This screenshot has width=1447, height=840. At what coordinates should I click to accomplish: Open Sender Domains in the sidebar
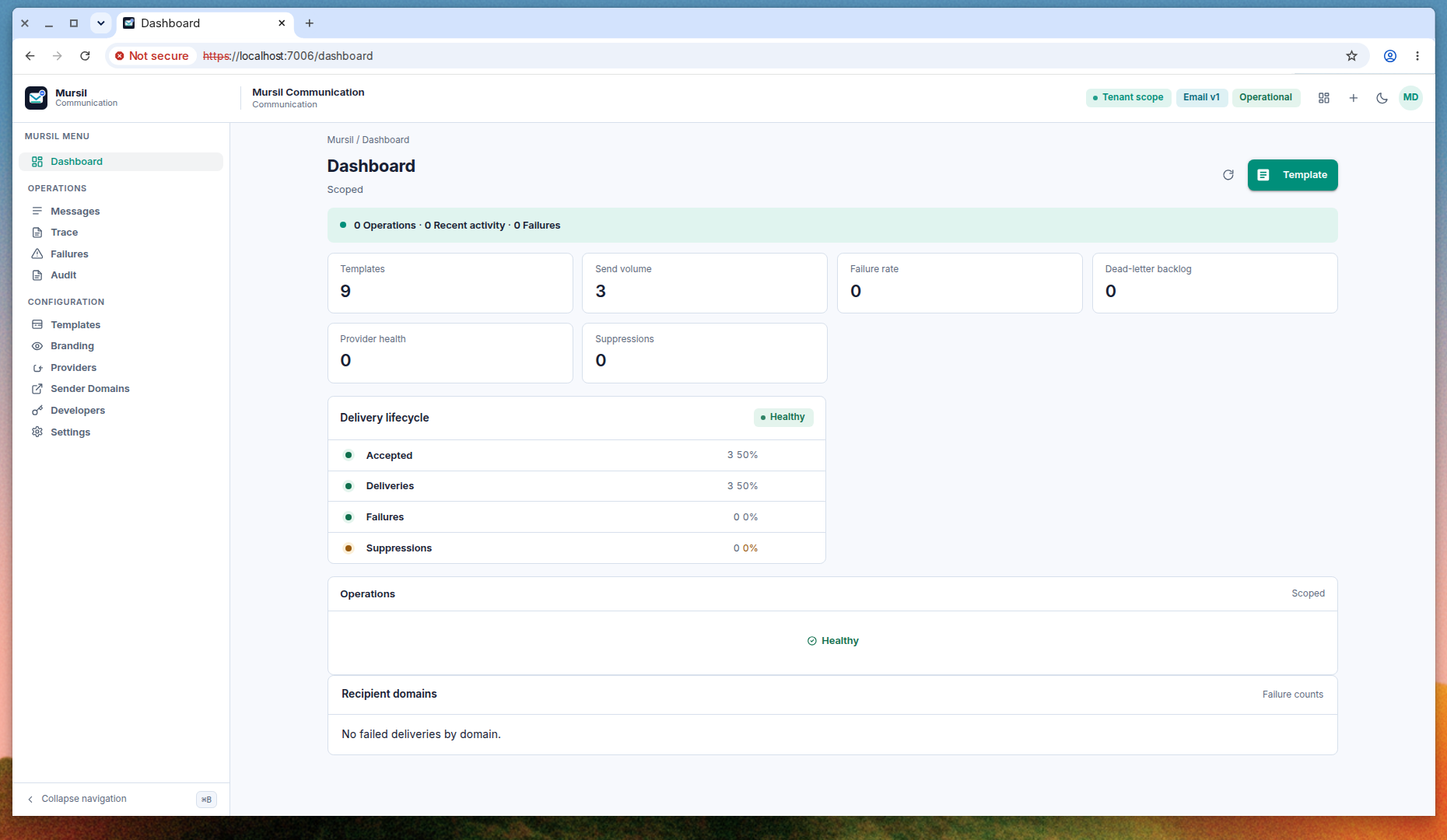pyautogui.click(x=121, y=389)
